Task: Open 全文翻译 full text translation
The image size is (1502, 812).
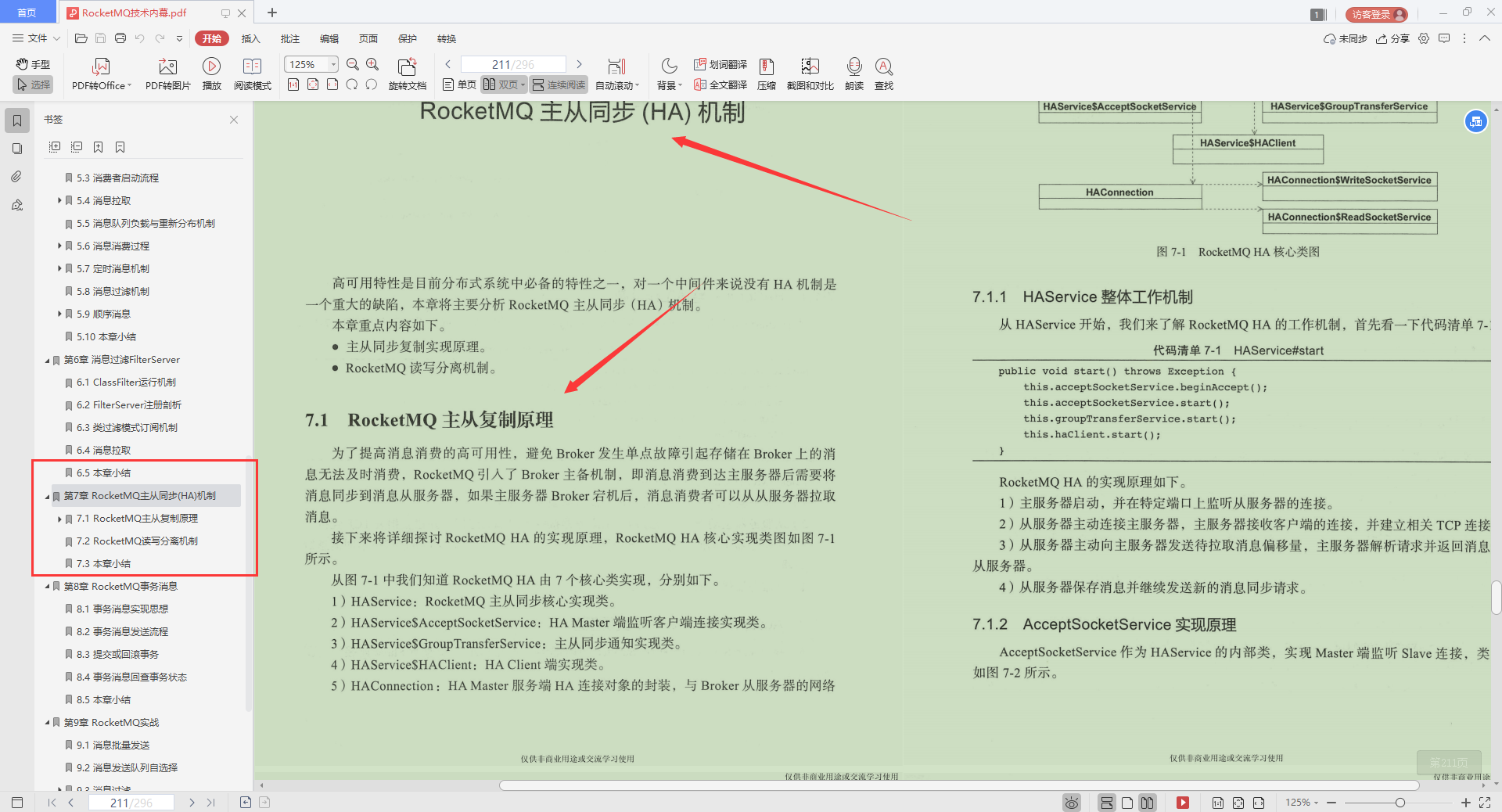Action: (720, 84)
